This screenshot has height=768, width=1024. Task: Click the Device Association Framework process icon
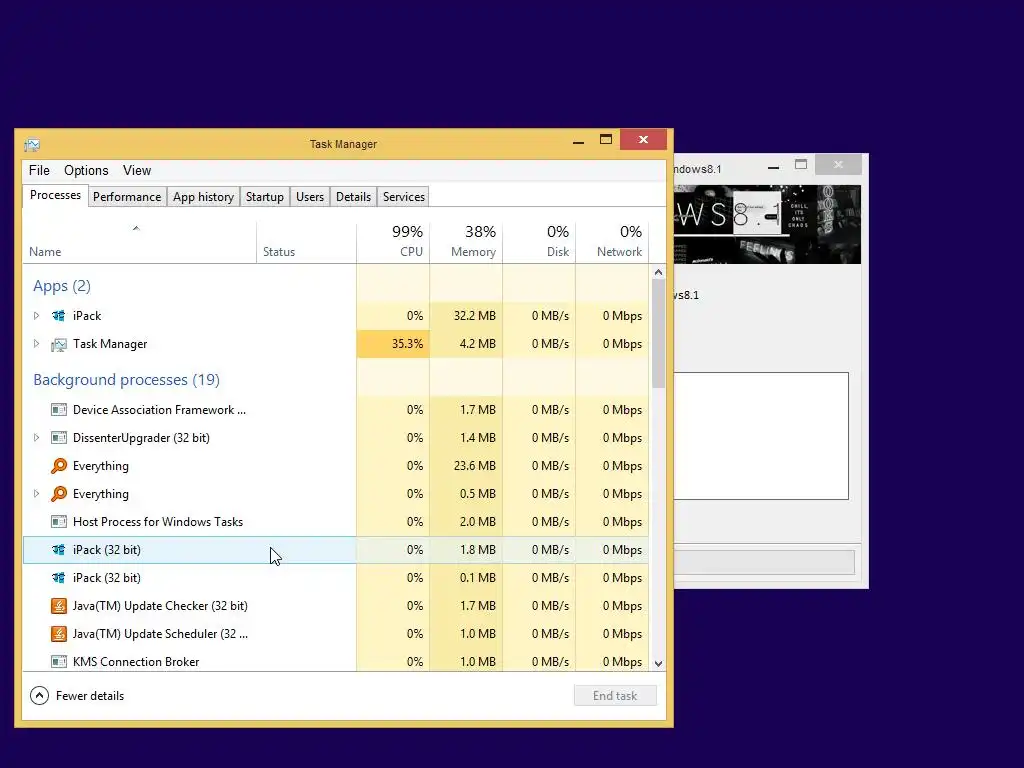(59, 410)
